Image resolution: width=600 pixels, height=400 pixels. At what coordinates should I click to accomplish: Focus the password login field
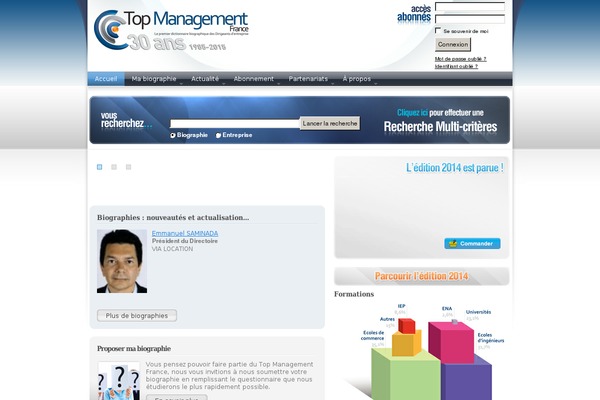tap(470, 19)
